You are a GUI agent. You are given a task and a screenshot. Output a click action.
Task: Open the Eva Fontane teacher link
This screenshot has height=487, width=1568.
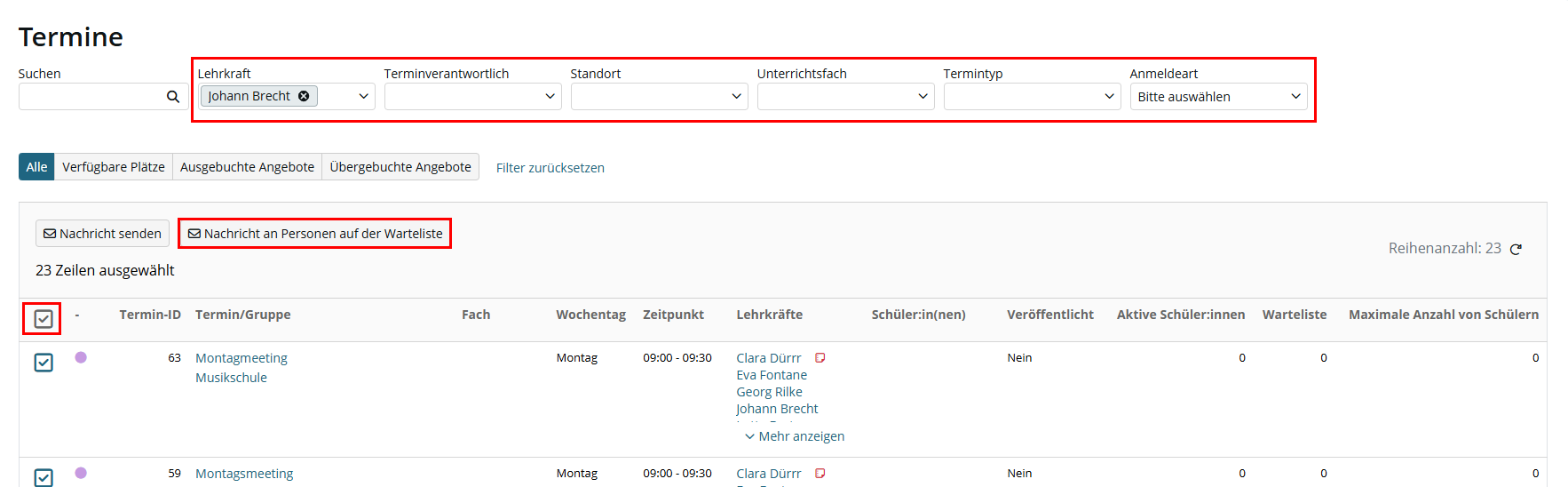(x=772, y=375)
